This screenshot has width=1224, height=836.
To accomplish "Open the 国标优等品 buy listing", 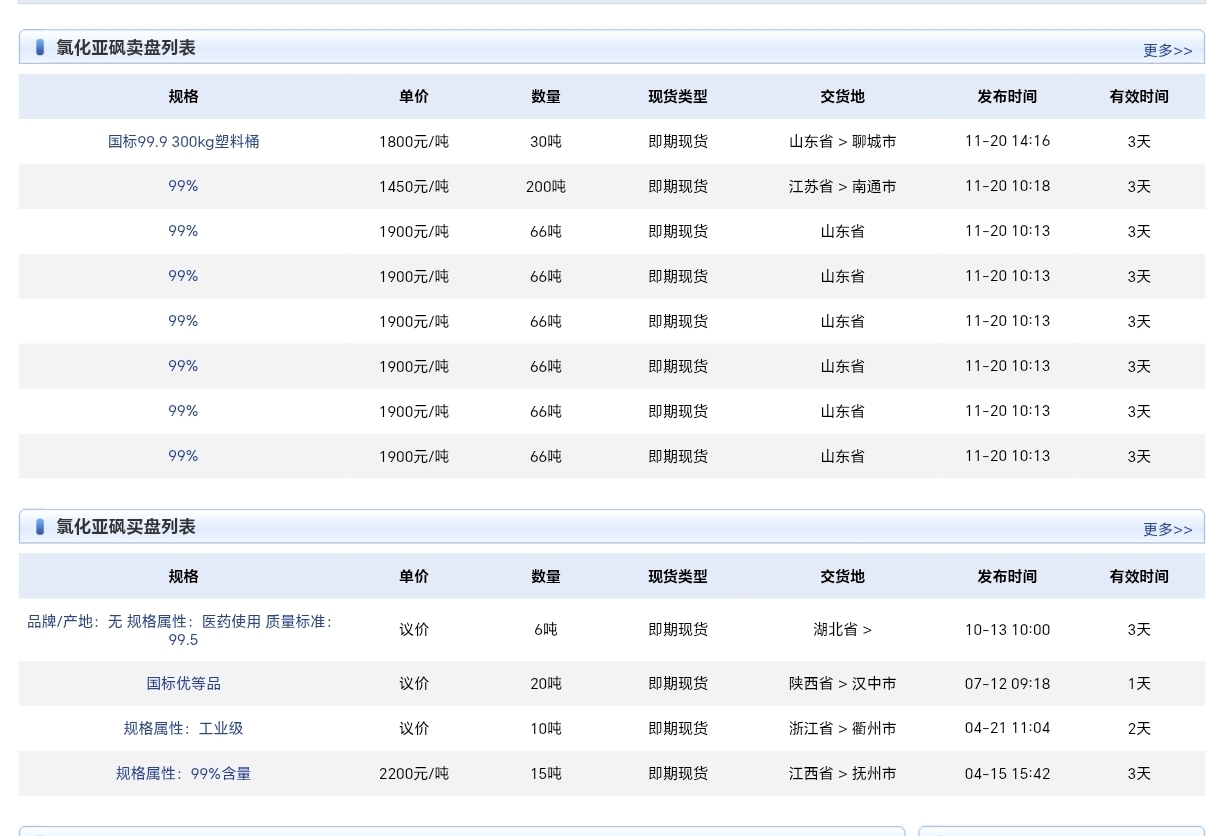I will tap(183, 683).
